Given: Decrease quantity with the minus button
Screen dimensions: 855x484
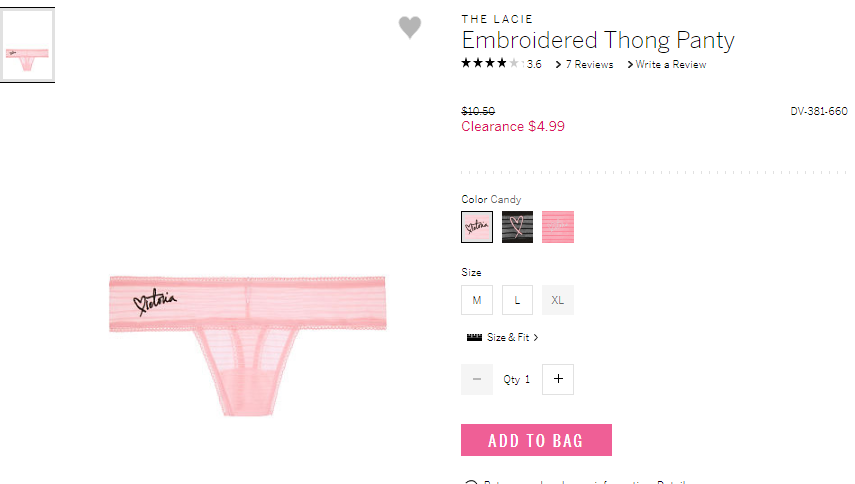Looking at the screenshot, I should [477, 379].
